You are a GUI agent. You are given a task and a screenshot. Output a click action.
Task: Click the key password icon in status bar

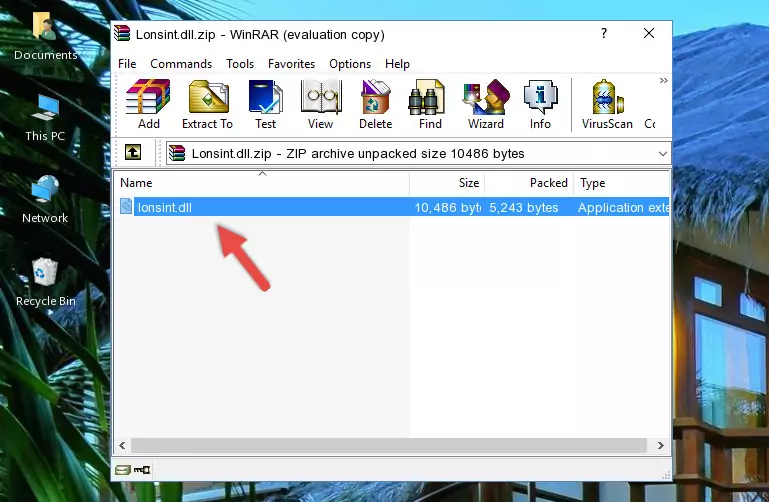142,470
